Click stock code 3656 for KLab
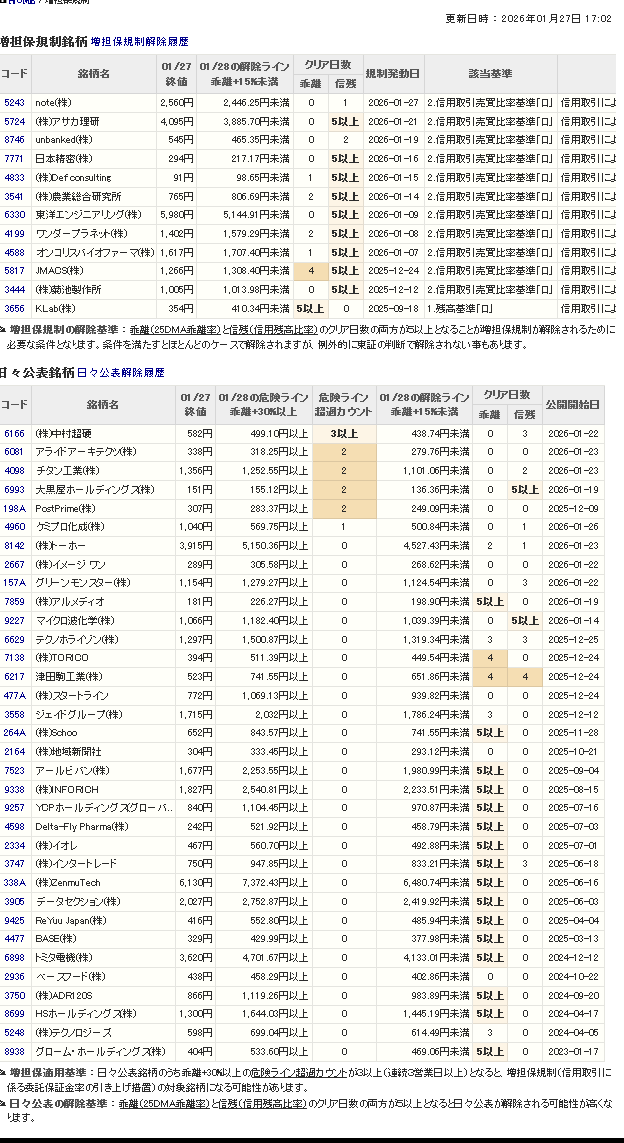 click(14, 308)
